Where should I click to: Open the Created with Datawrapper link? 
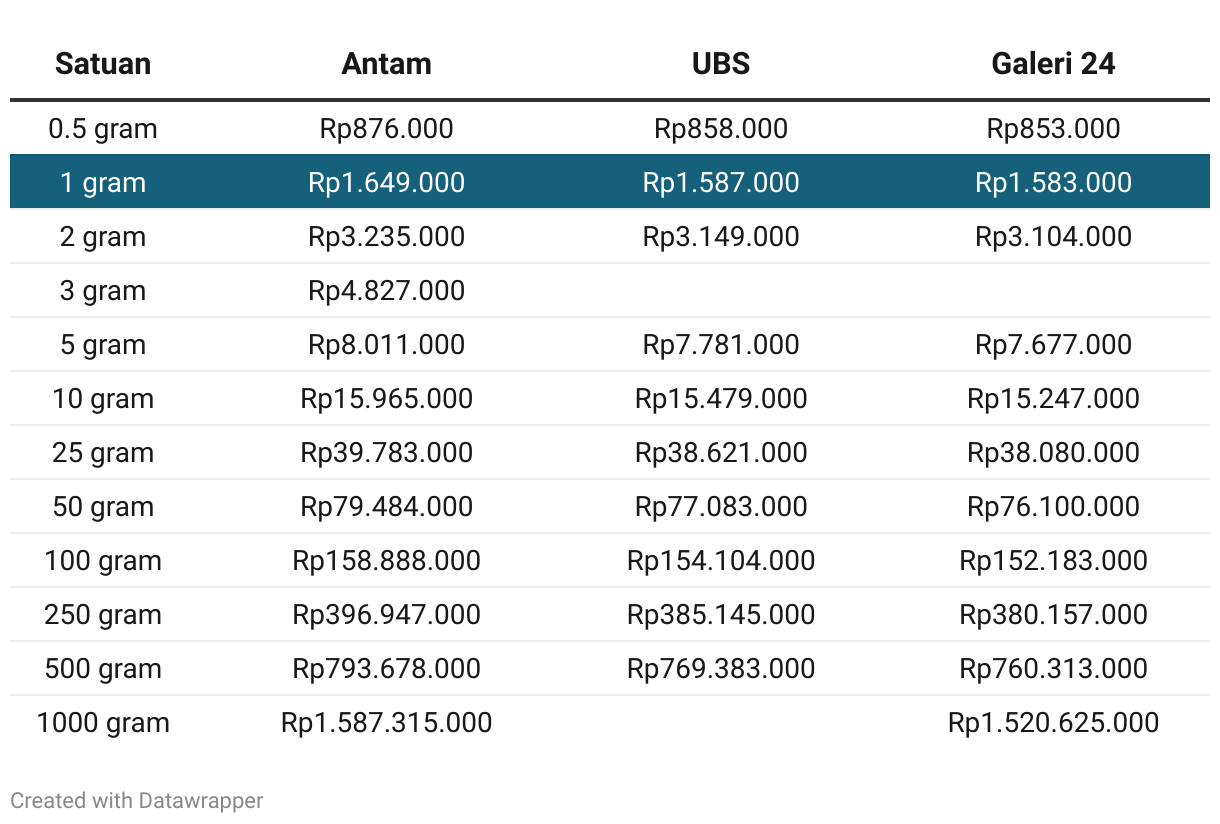point(137,800)
